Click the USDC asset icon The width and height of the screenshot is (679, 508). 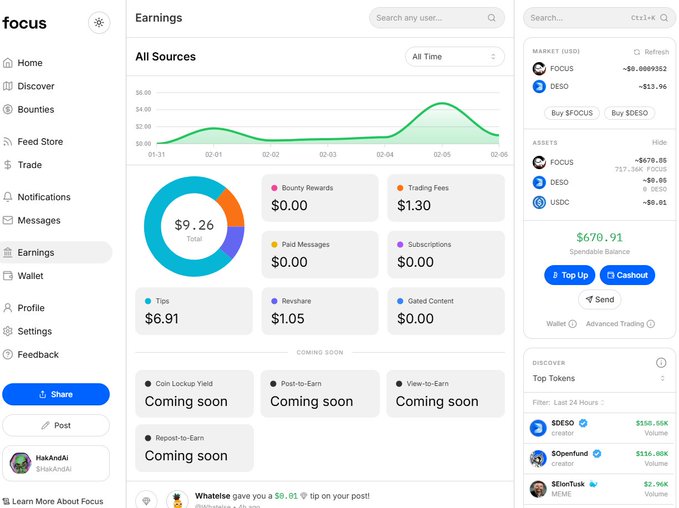pyautogui.click(x=539, y=202)
